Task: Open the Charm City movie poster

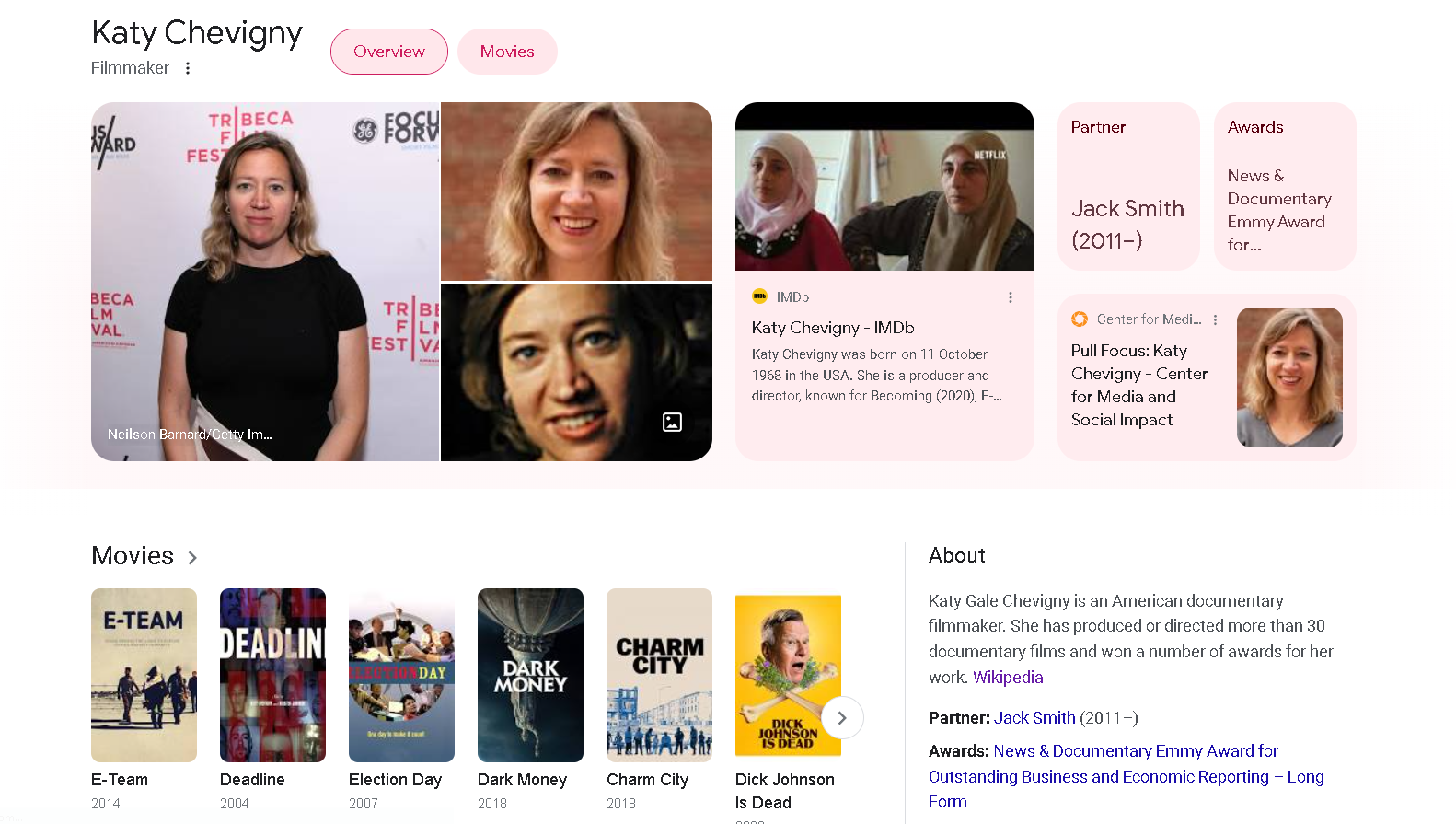Action: coord(659,675)
